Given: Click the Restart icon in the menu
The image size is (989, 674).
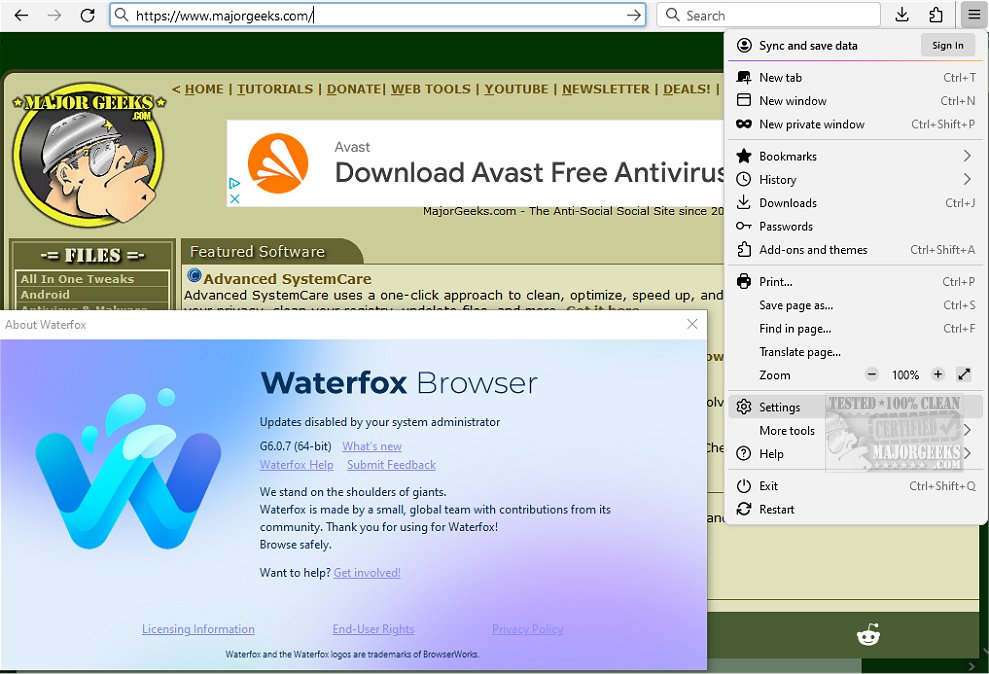Looking at the screenshot, I should coord(744,509).
